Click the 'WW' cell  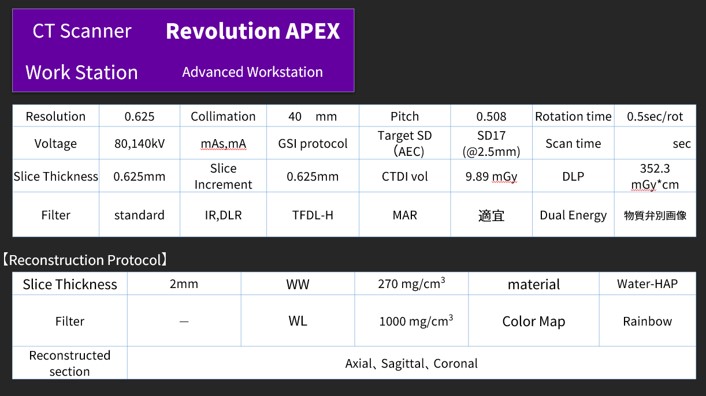pos(298,284)
